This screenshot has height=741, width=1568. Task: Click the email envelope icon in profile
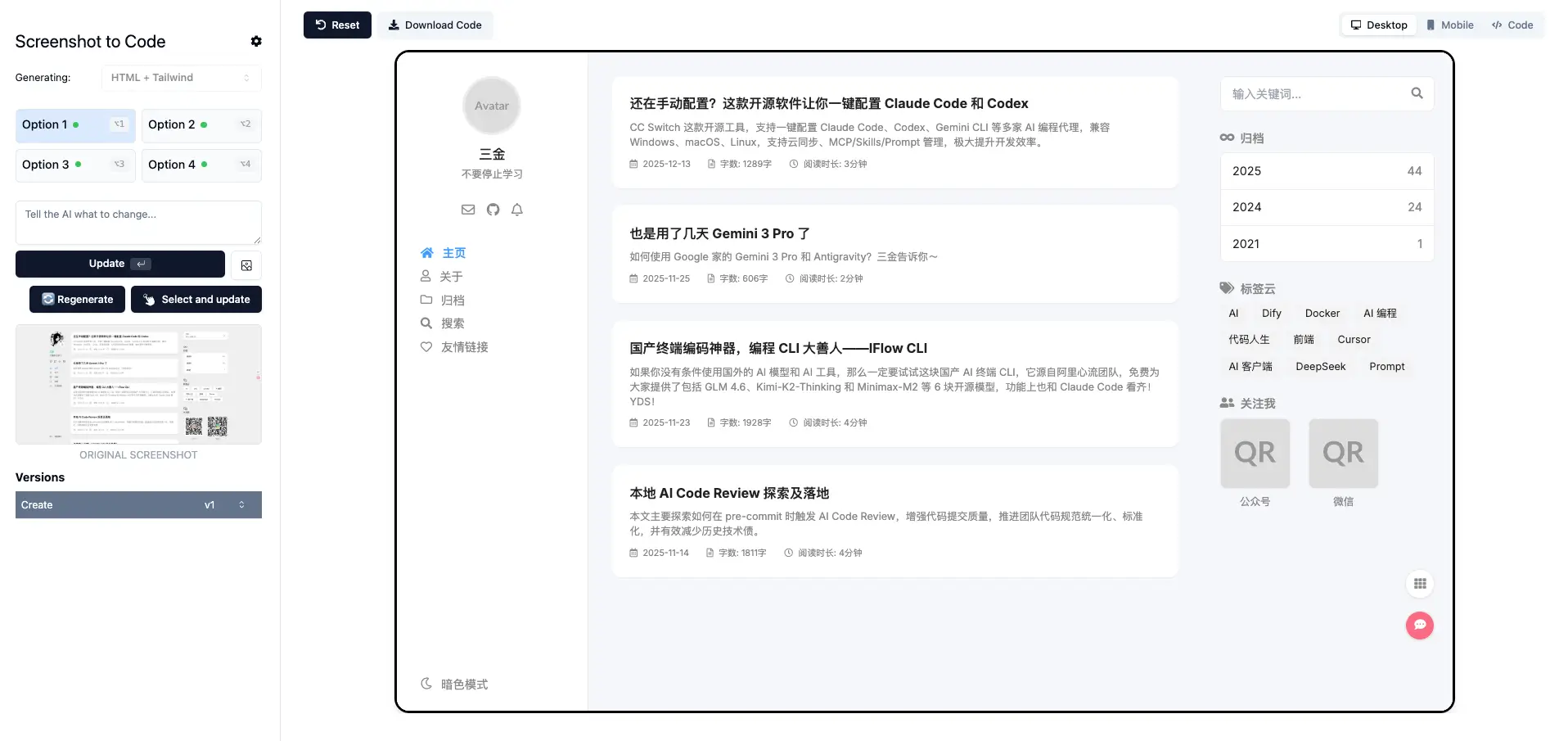tap(468, 210)
